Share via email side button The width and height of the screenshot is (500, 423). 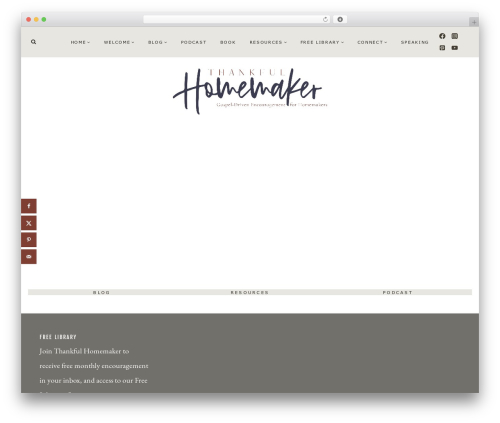click(29, 257)
